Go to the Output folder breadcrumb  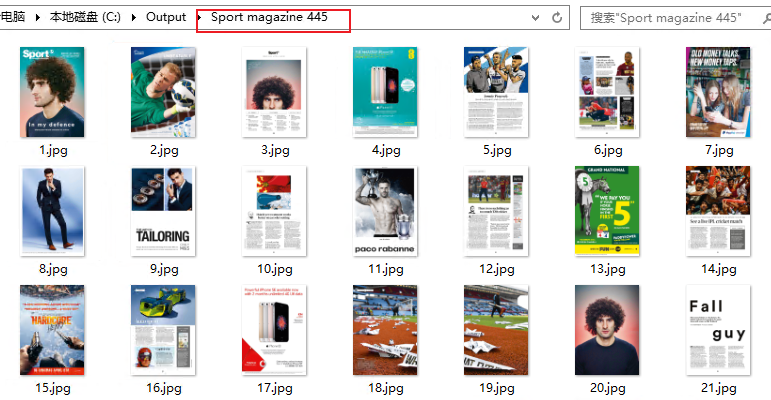pyautogui.click(x=166, y=17)
